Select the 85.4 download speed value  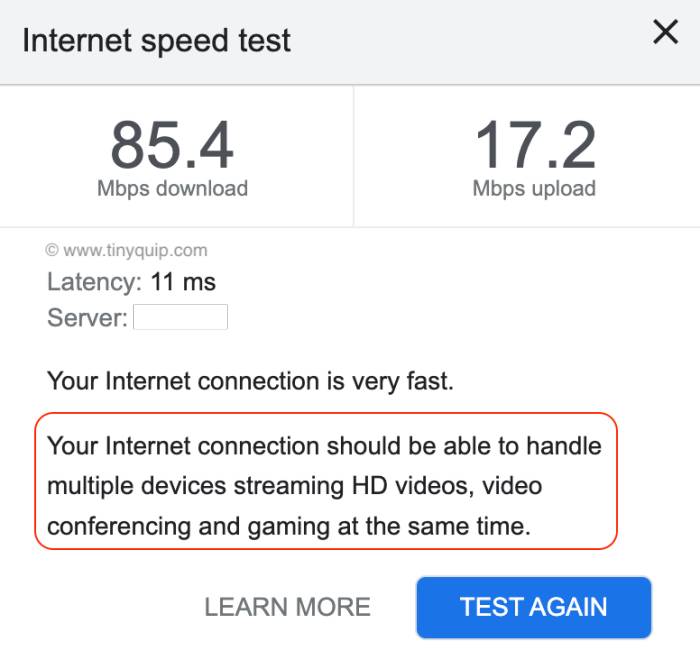[x=172, y=145]
